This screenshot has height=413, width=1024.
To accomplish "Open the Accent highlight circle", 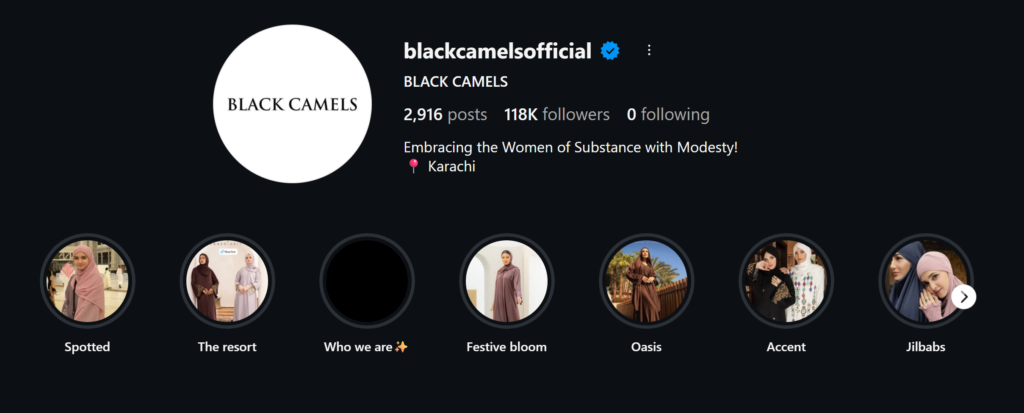I will coord(786,281).
